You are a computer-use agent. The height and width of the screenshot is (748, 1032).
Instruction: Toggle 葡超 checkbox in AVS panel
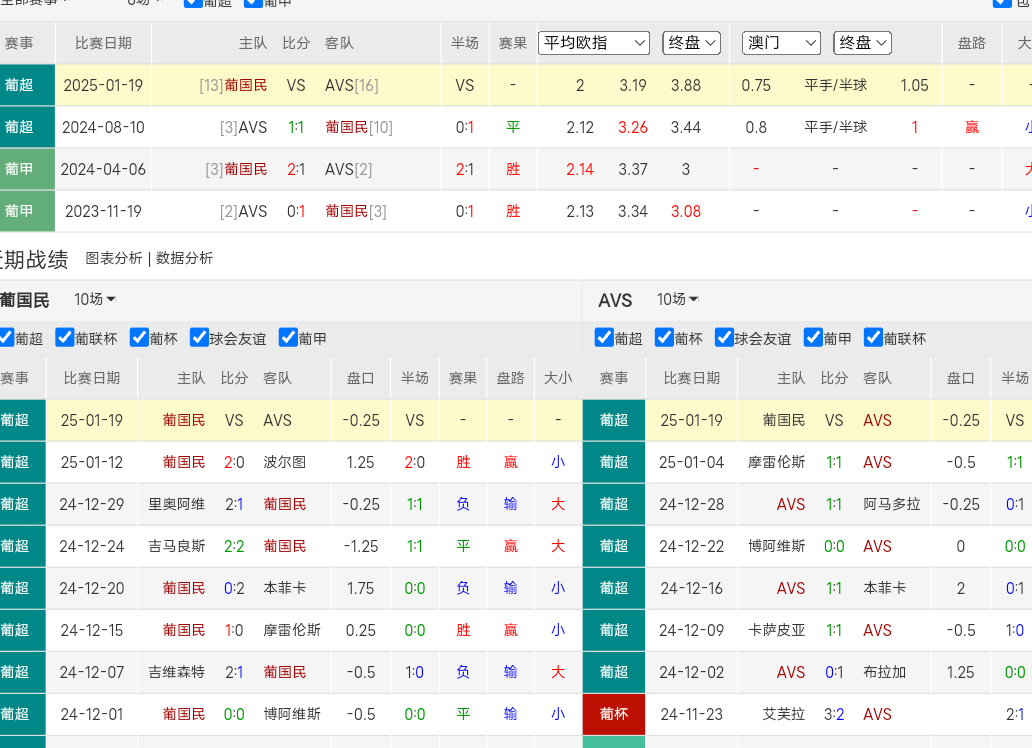point(604,338)
